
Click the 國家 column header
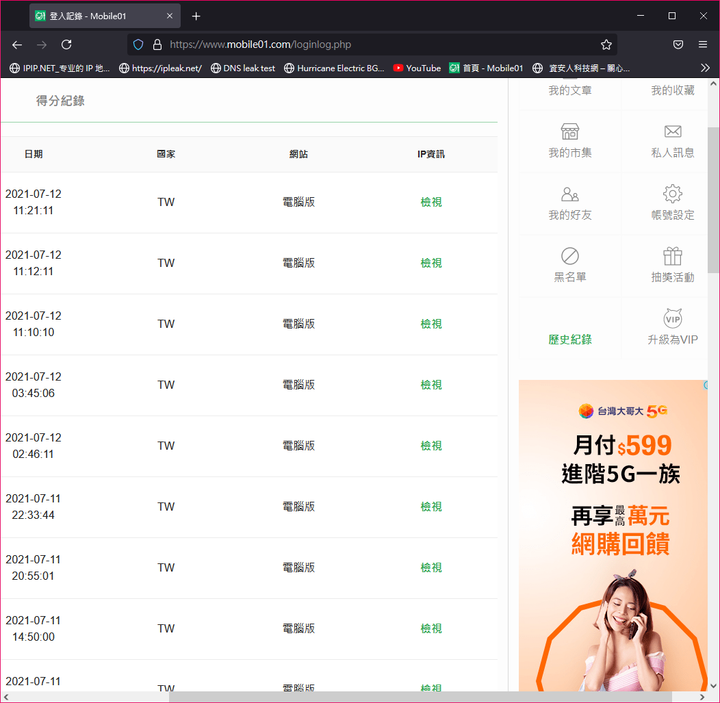click(166, 154)
